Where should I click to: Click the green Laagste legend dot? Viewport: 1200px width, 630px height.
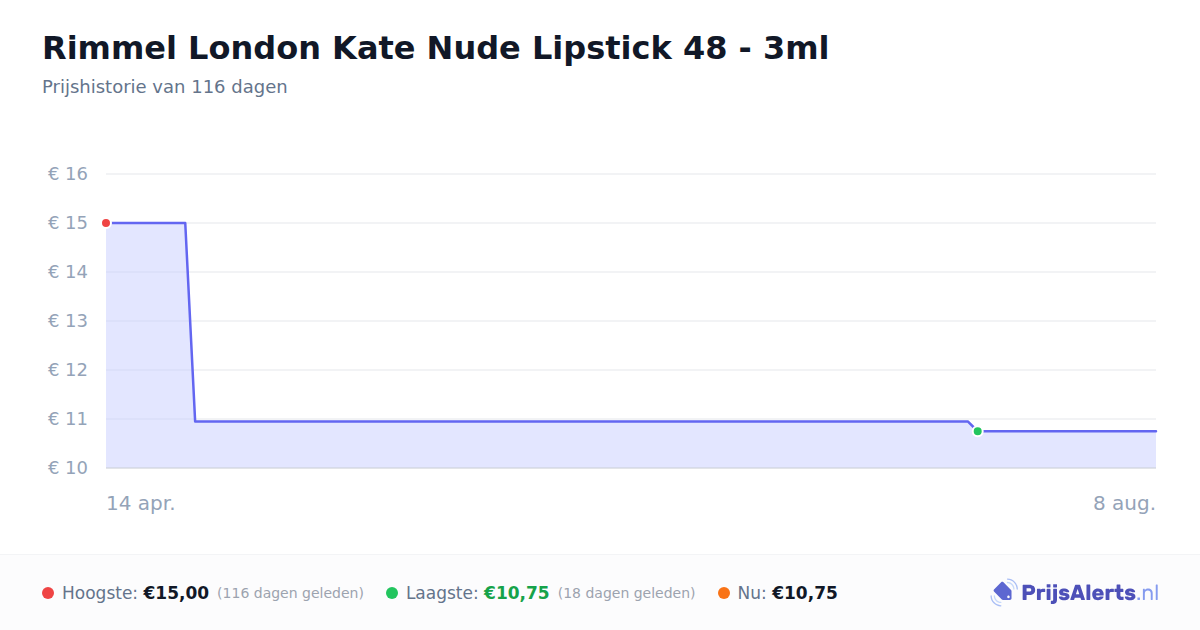(392, 593)
